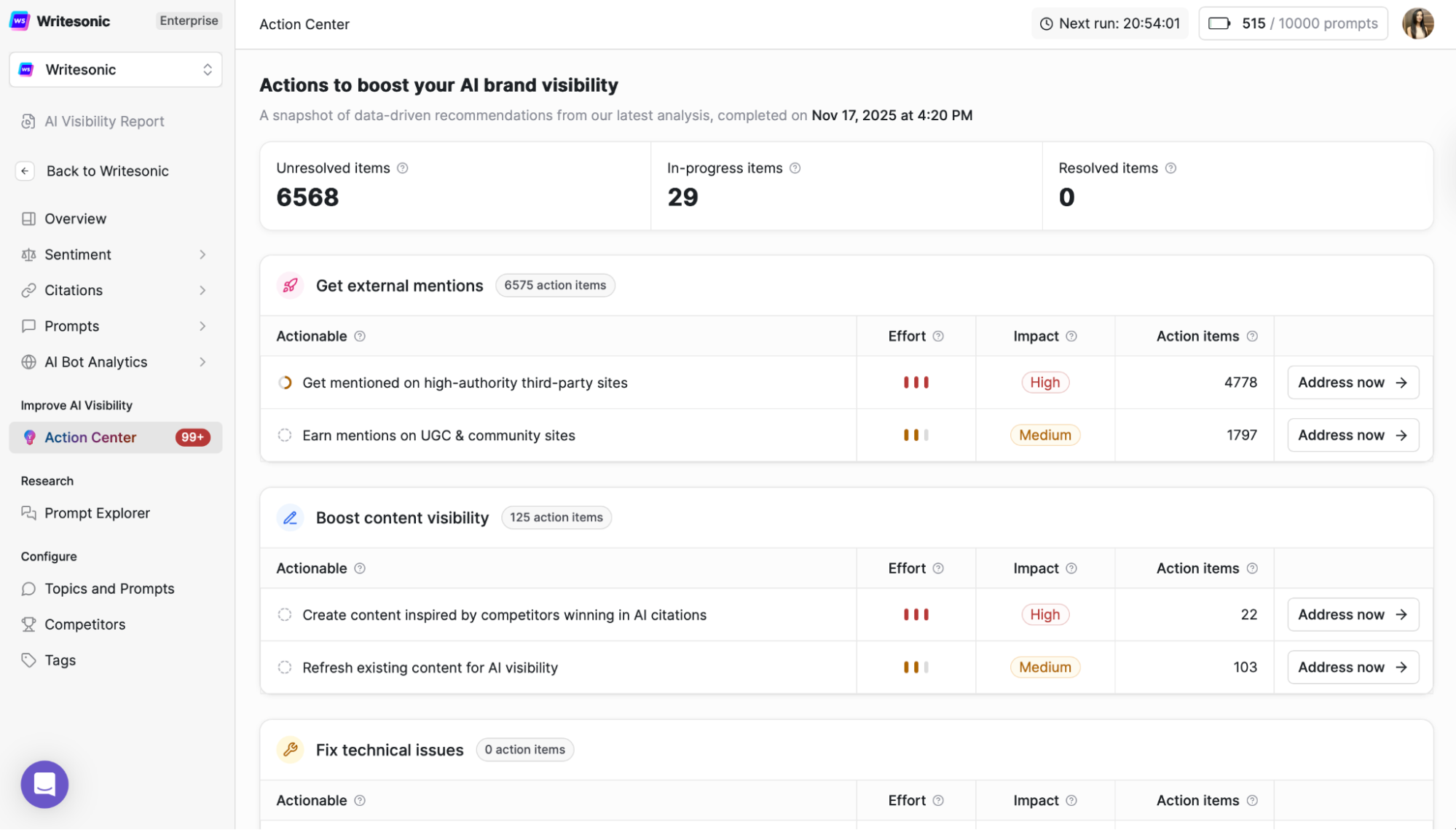Click the pencil icon beside Boost content visibility
This screenshot has height=830, width=1456.
pyautogui.click(x=290, y=518)
